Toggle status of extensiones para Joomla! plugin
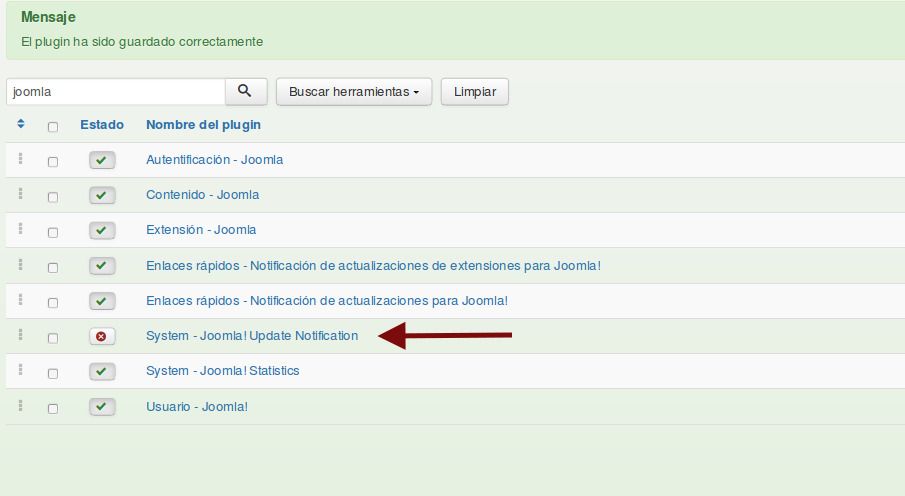The height and width of the screenshot is (496, 905). pyautogui.click(x=102, y=266)
